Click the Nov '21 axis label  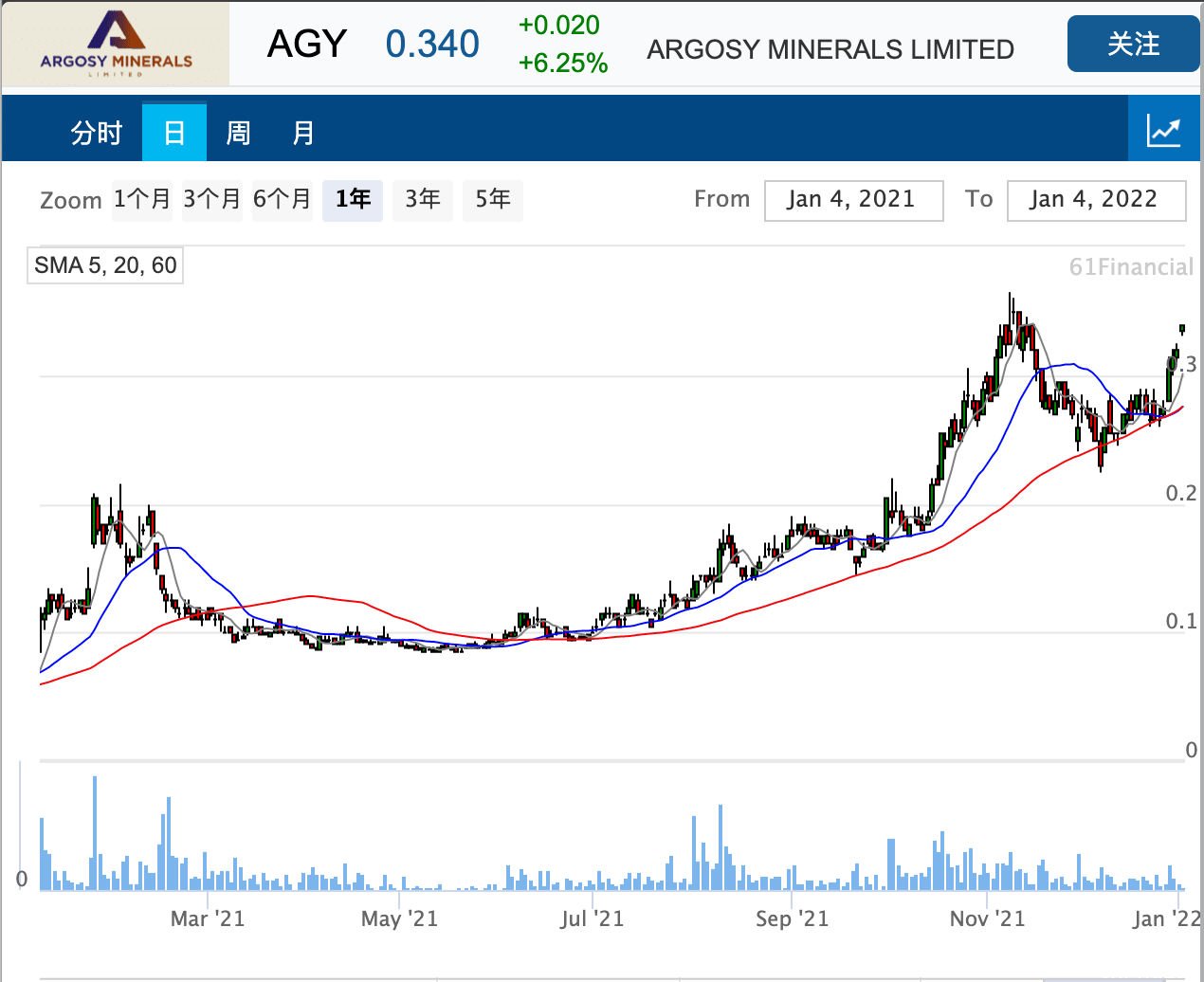pos(987,918)
